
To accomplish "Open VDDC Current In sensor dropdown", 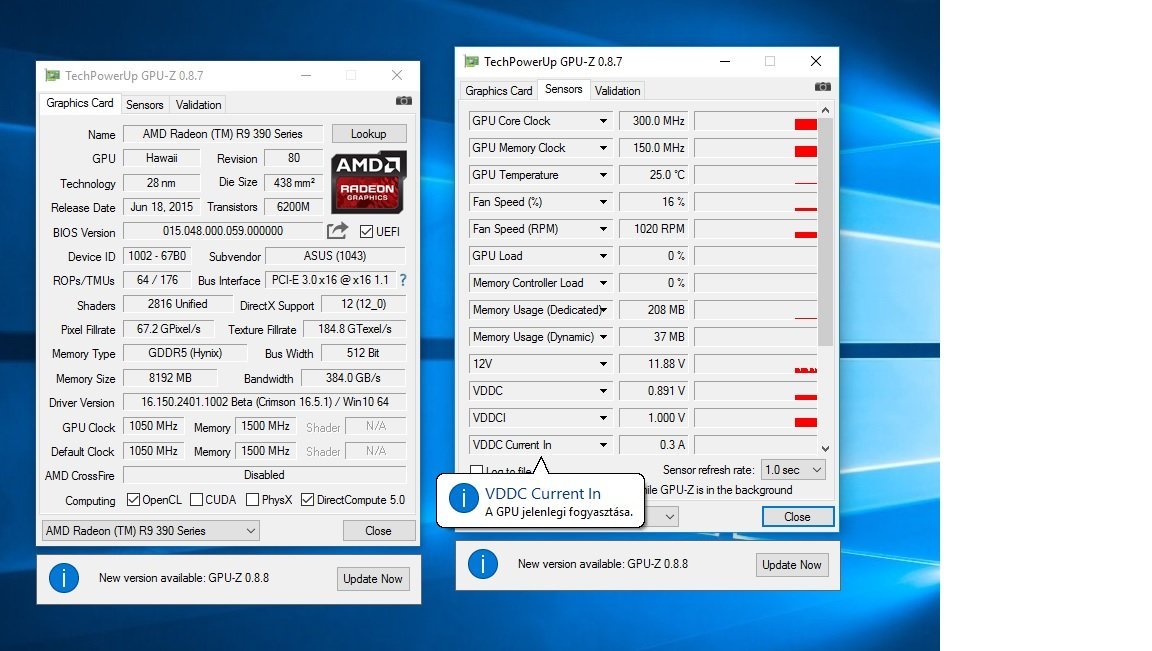I will click(x=603, y=445).
